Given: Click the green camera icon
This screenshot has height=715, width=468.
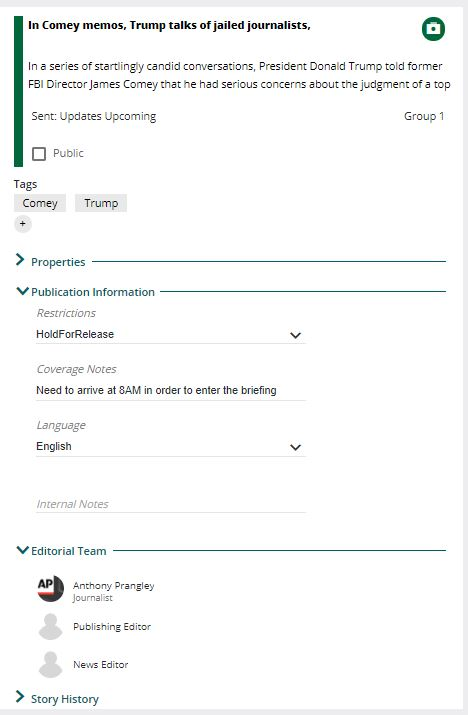Looking at the screenshot, I should pos(433,29).
